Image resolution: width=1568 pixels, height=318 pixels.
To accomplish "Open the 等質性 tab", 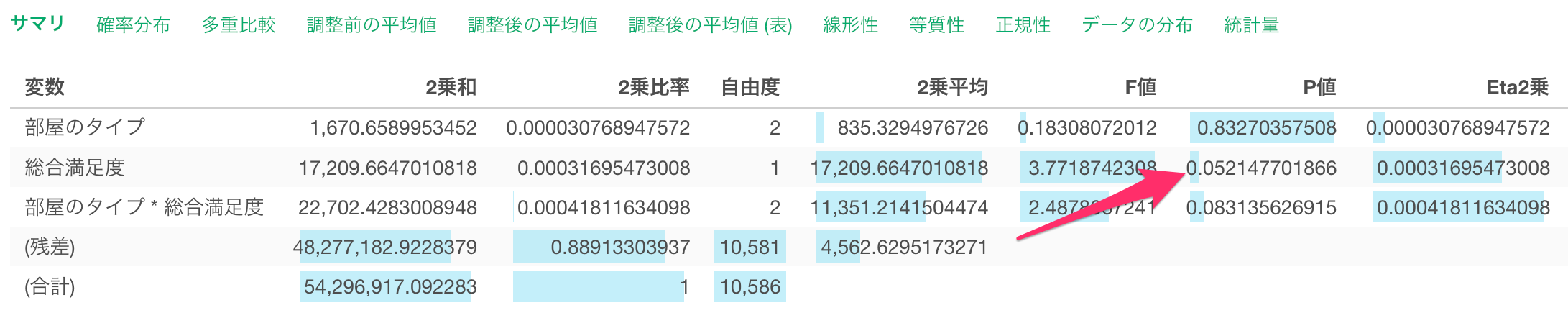I will (x=936, y=25).
